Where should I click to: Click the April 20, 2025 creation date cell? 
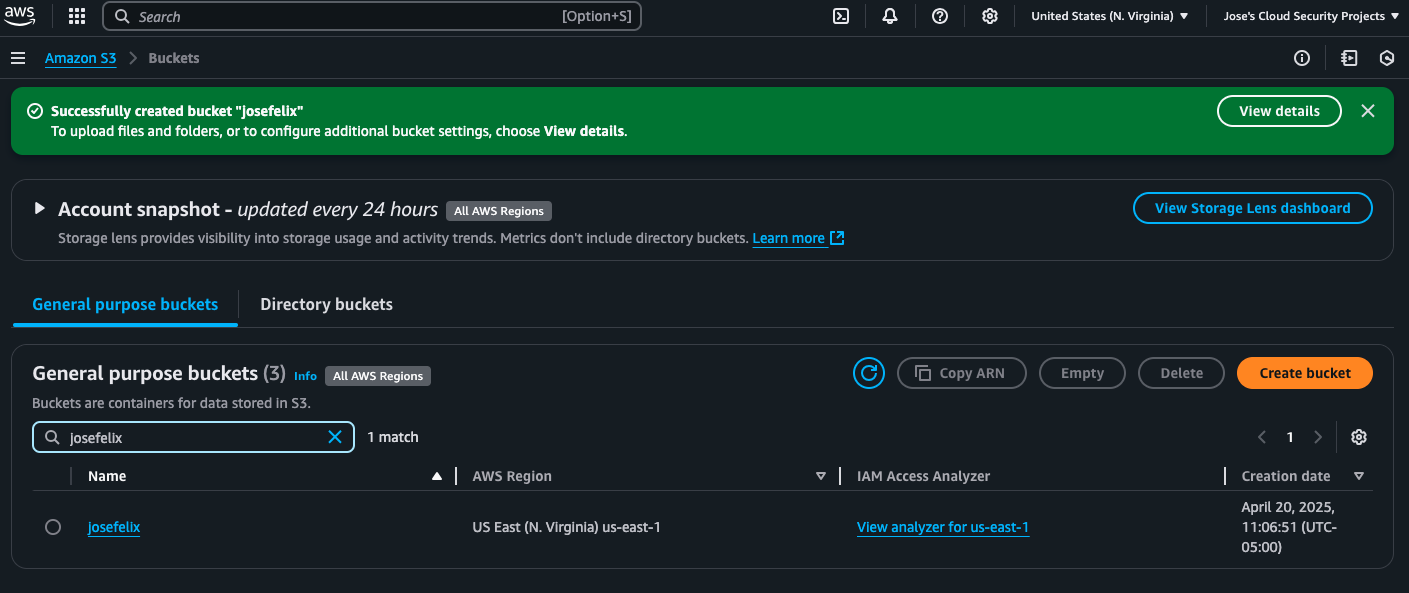pyautogui.click(x=1289, y=527)
